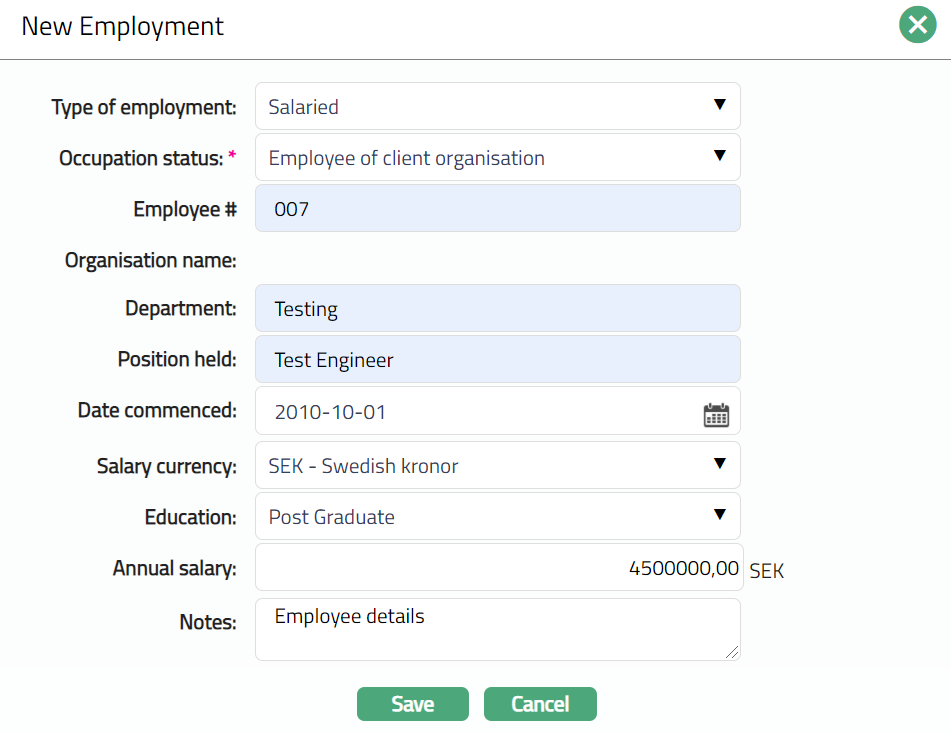
Task: Focus the Annual salary amount field
Action: [x=497, y=568]
